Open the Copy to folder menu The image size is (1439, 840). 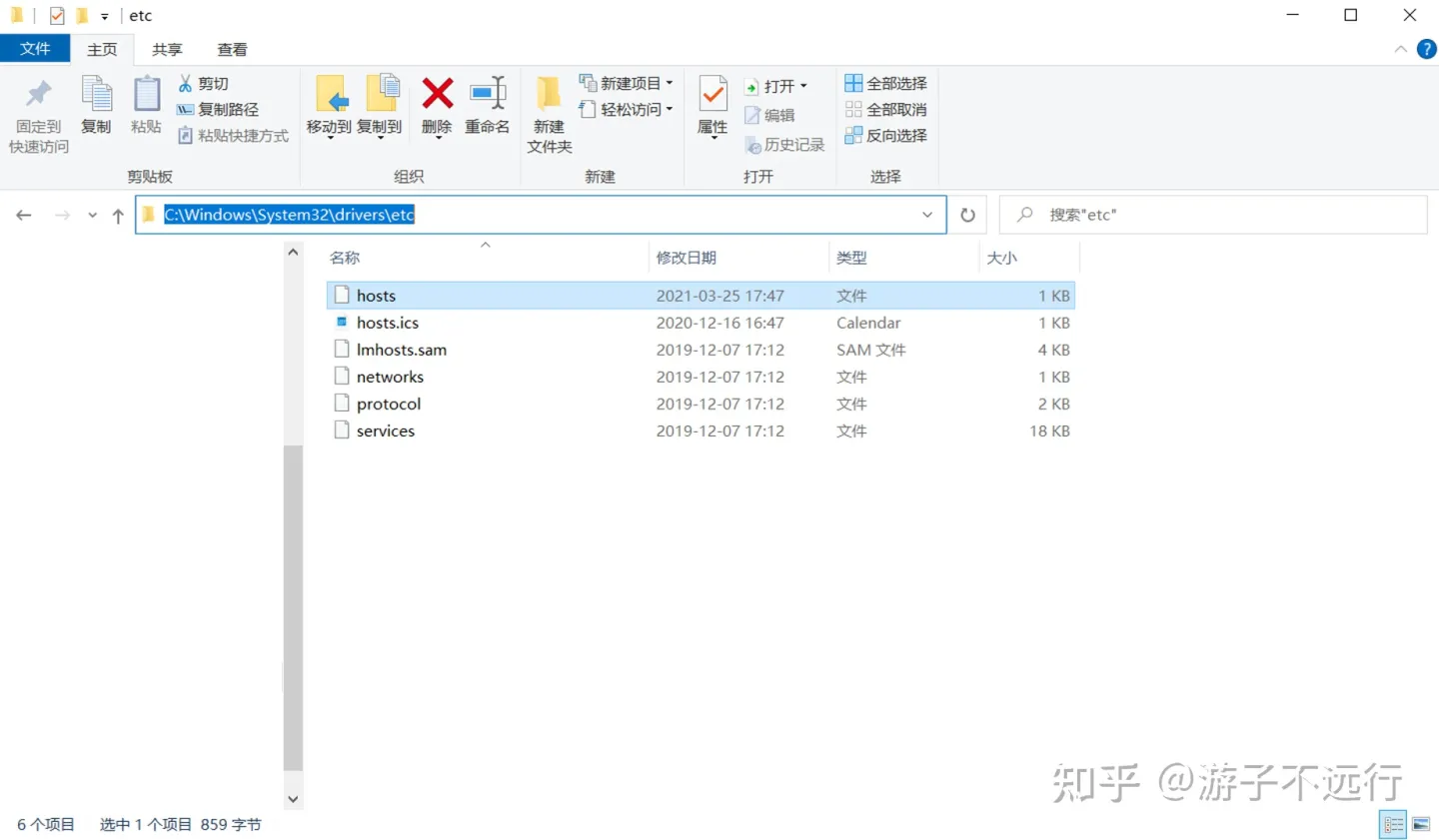click(x=380, y=106)
